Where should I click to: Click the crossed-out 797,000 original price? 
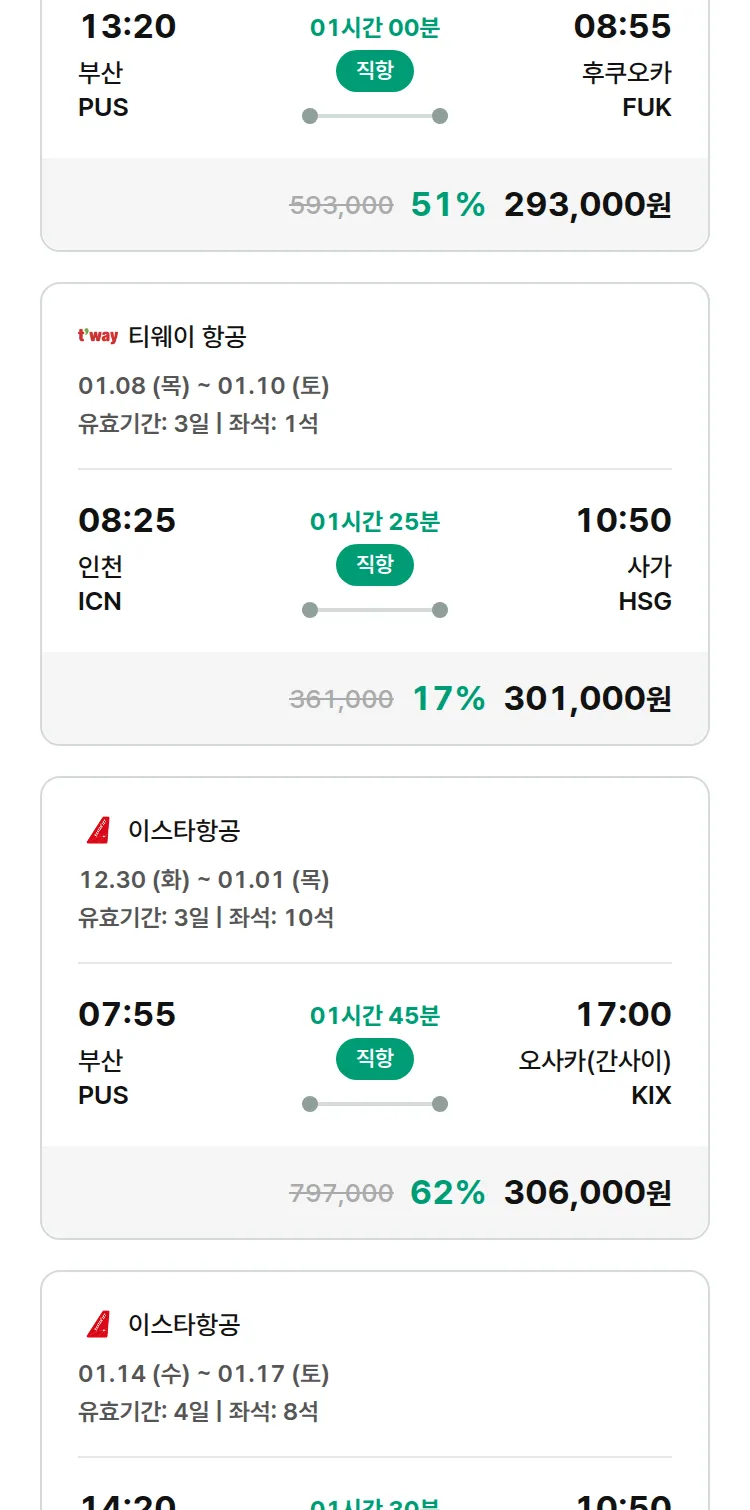point(341,1193)
